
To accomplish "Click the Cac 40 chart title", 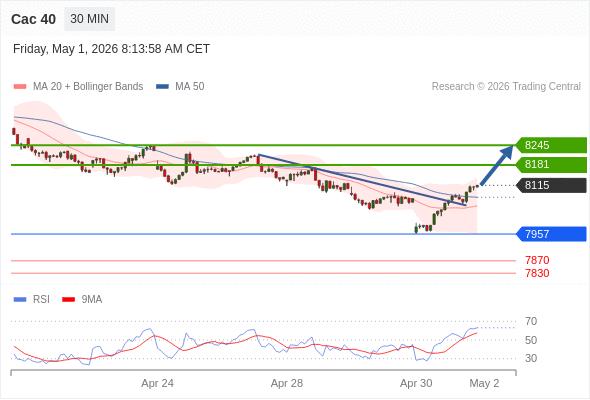I will coord(33,19).
